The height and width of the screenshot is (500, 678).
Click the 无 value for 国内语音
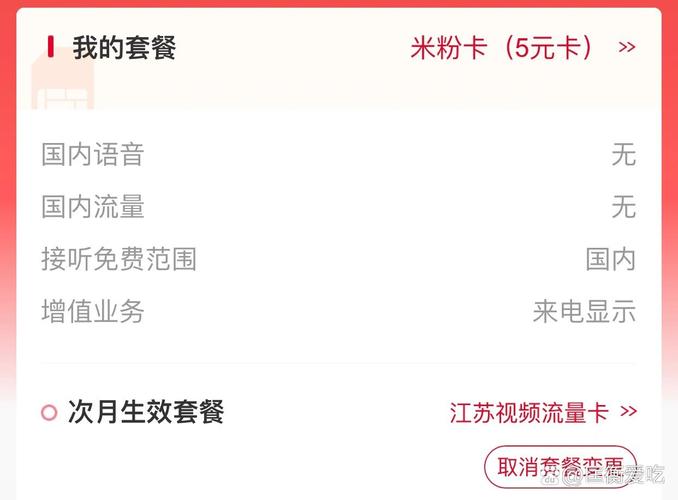(x=623, y=154)
